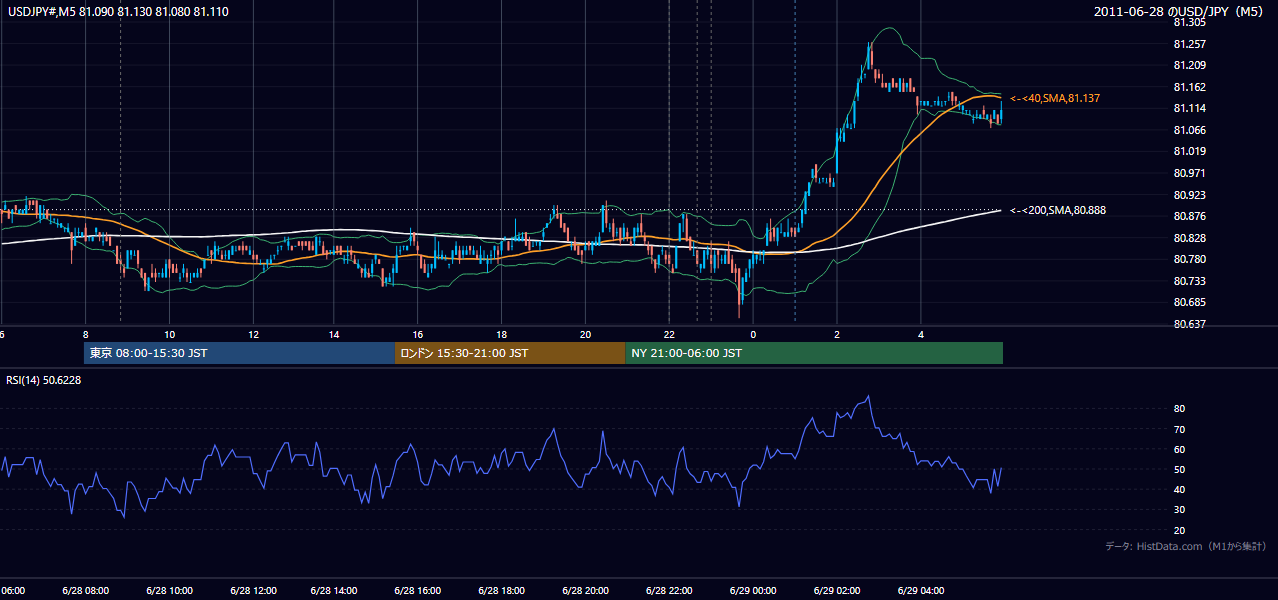The width and height of the screenshot is (1278, 600).
Task: Click hour tick 12 under price chart
Action: [x=253, y=334]
